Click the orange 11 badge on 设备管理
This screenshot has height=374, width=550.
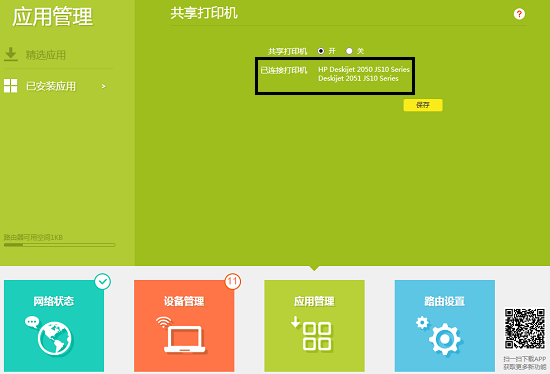click(x=233, y=281)
